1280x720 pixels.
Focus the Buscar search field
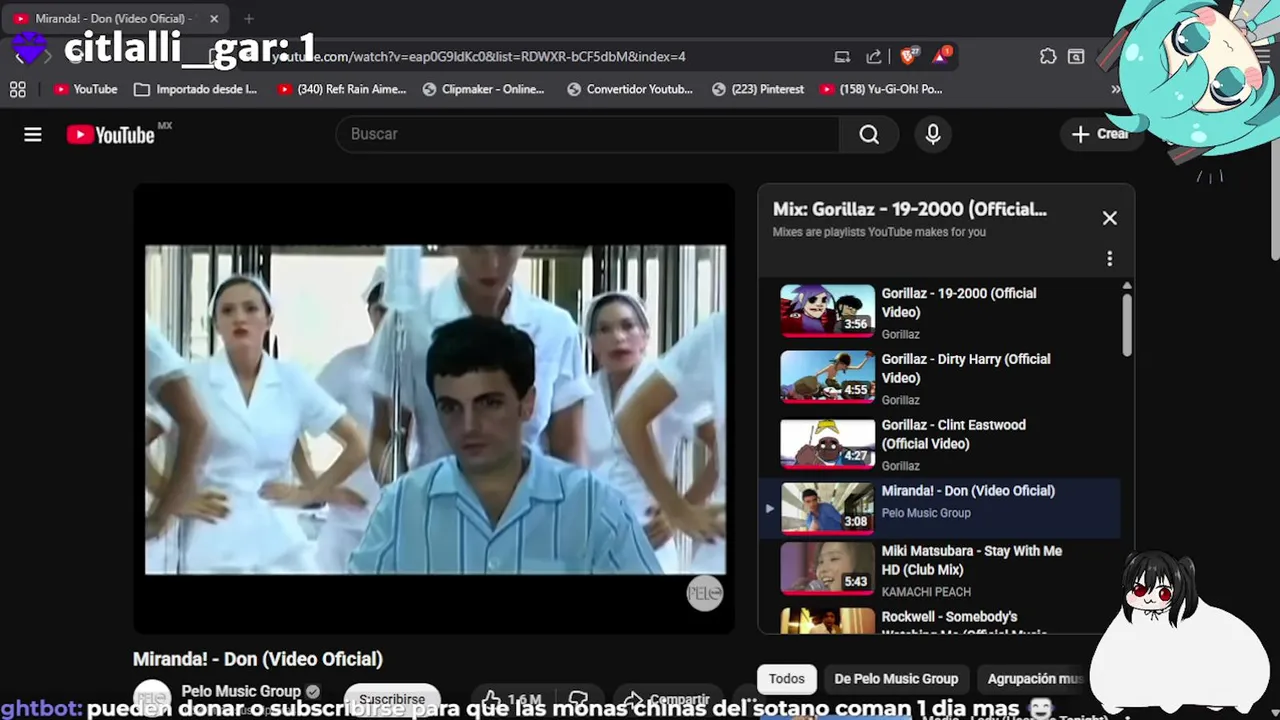(588, 134)
